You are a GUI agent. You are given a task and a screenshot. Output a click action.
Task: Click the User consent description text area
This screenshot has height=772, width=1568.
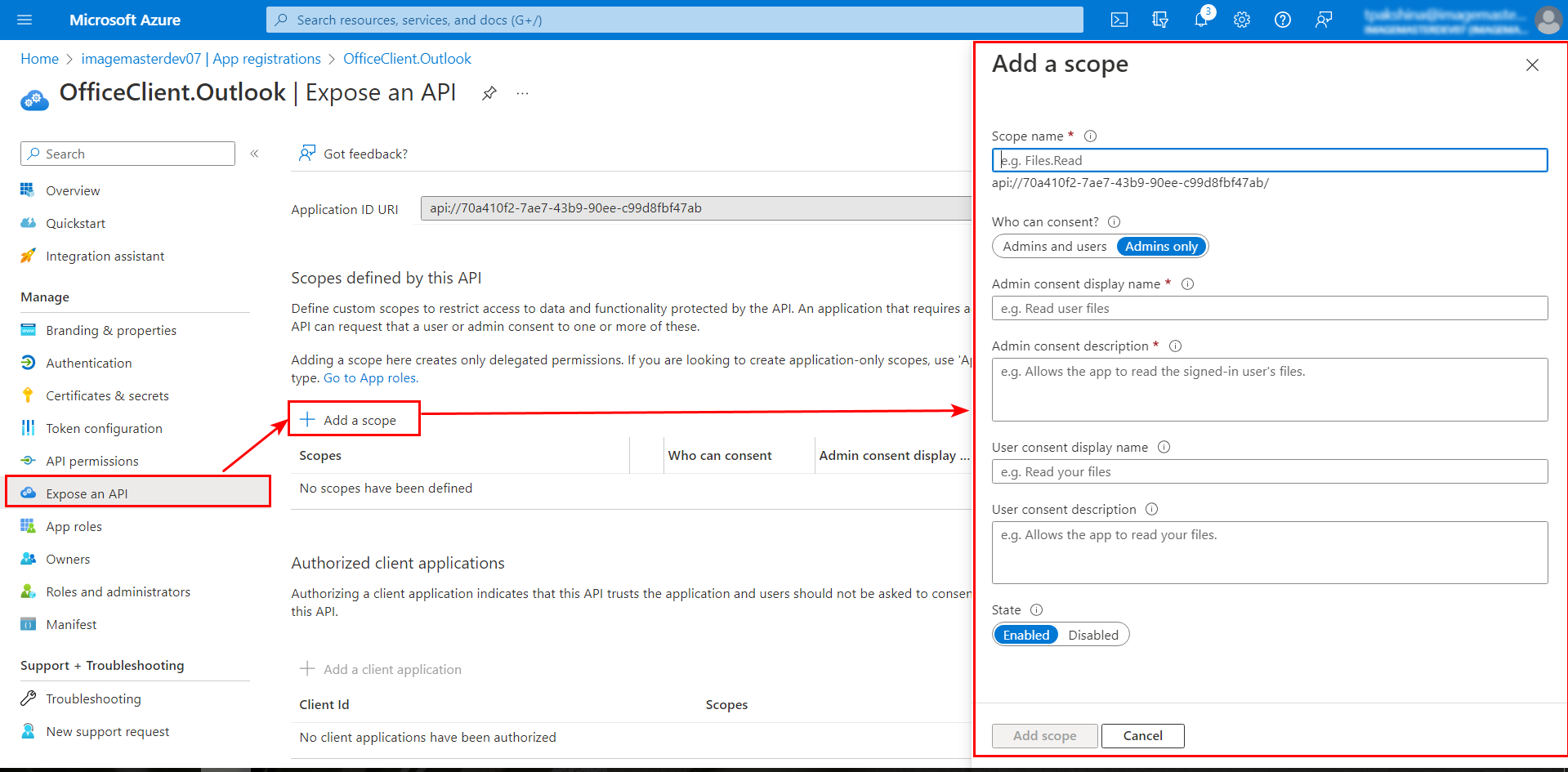[1270, 553]
